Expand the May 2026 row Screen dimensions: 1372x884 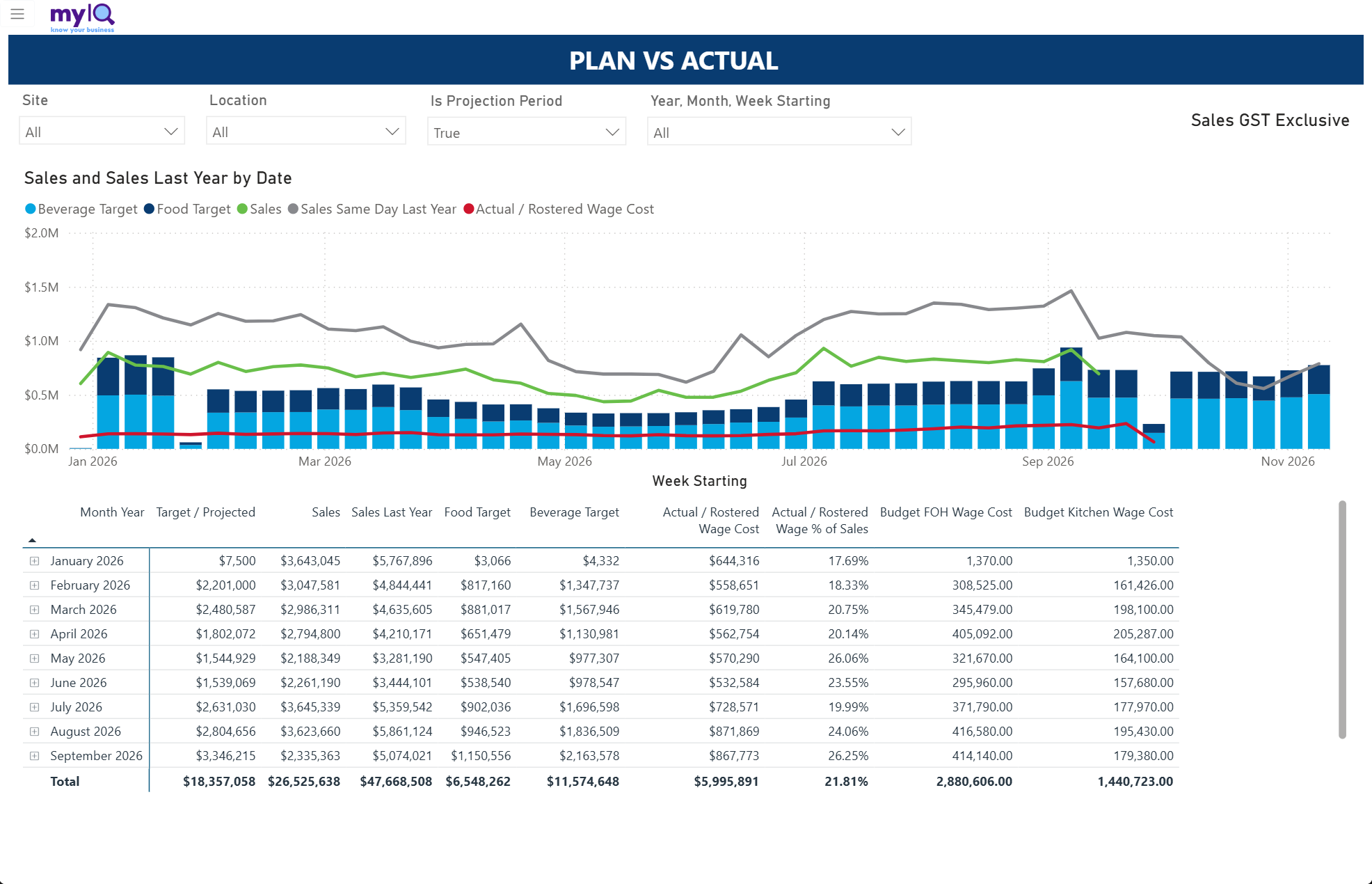tap(34, 658)
